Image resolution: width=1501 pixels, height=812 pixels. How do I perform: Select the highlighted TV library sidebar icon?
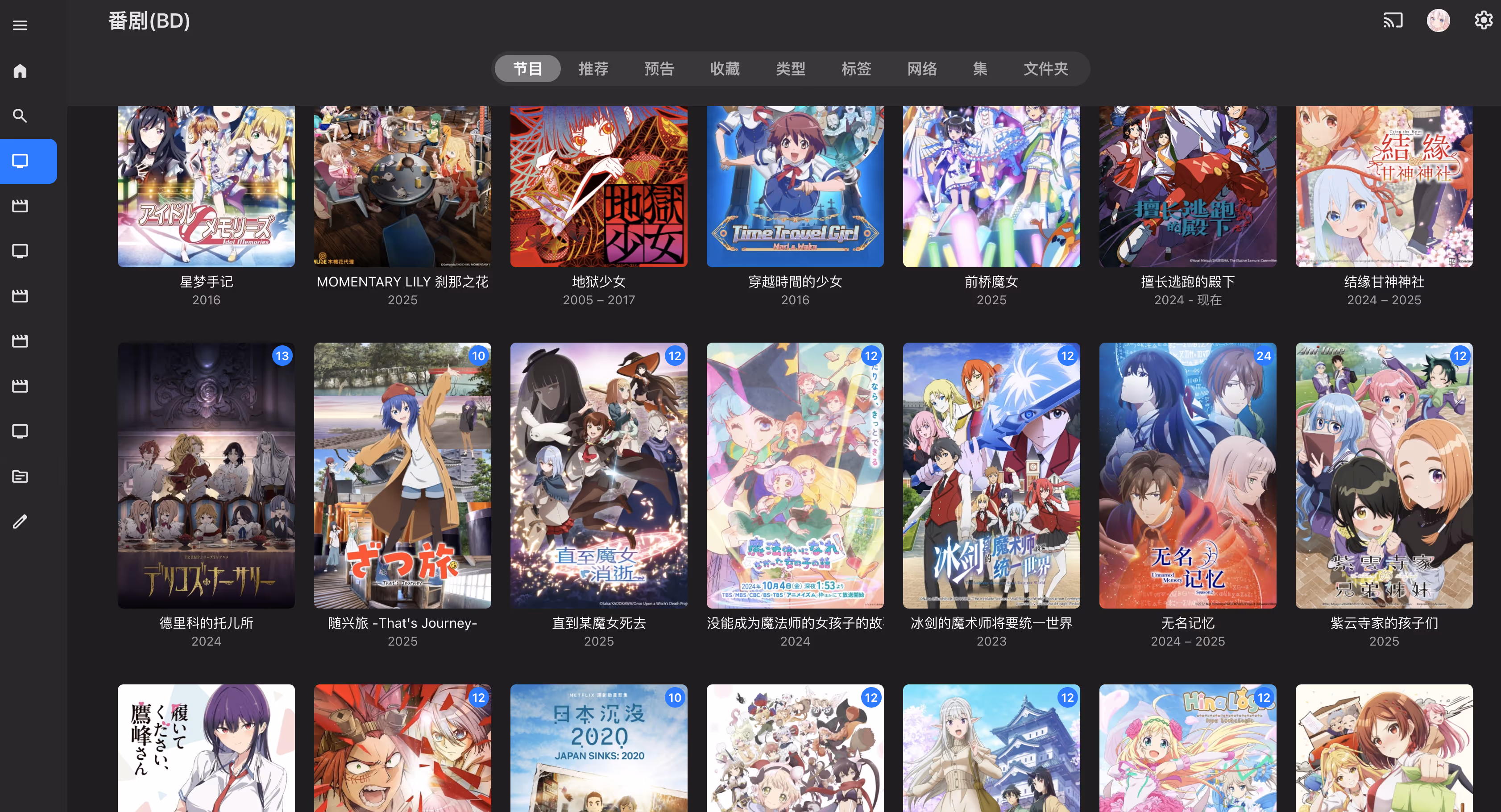[x=20, y=162]
